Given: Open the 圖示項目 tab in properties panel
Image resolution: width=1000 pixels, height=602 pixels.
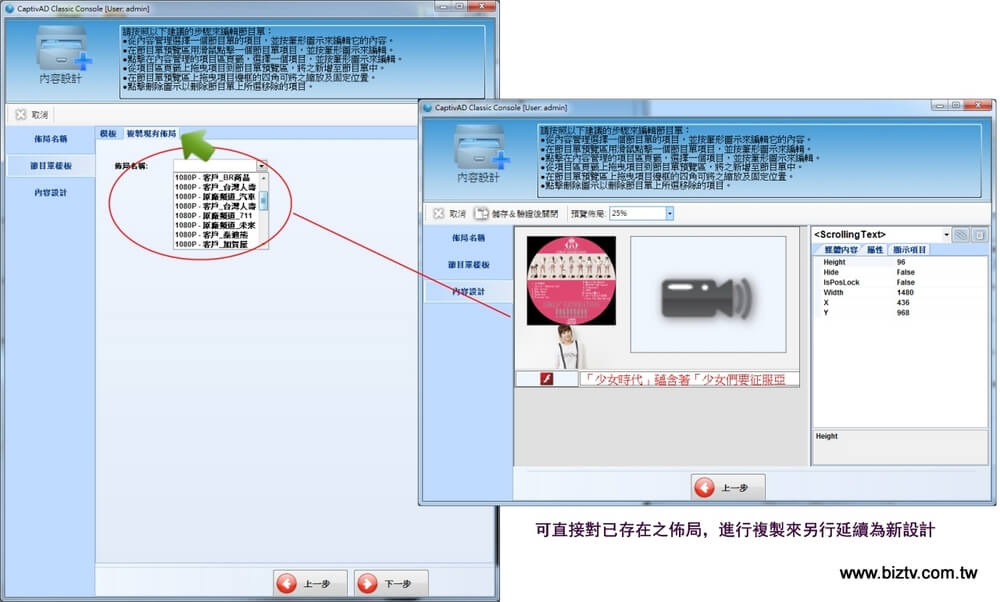Looking at the screenshot, I should [x=909, y=249].
